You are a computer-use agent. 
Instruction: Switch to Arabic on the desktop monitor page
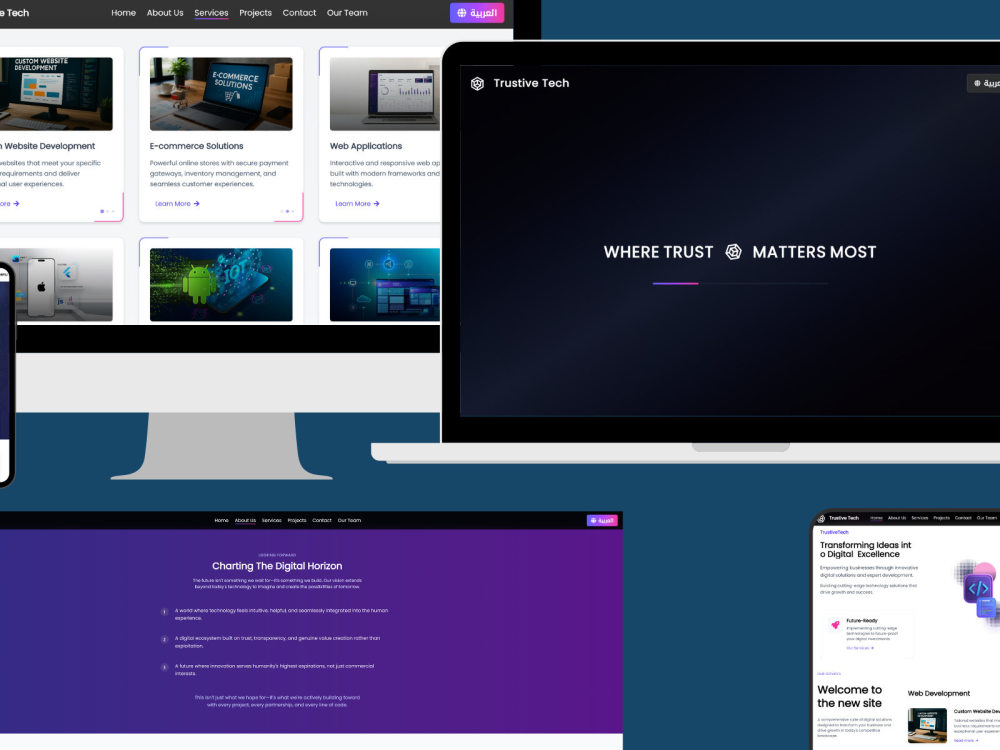(x=477, y=13)
